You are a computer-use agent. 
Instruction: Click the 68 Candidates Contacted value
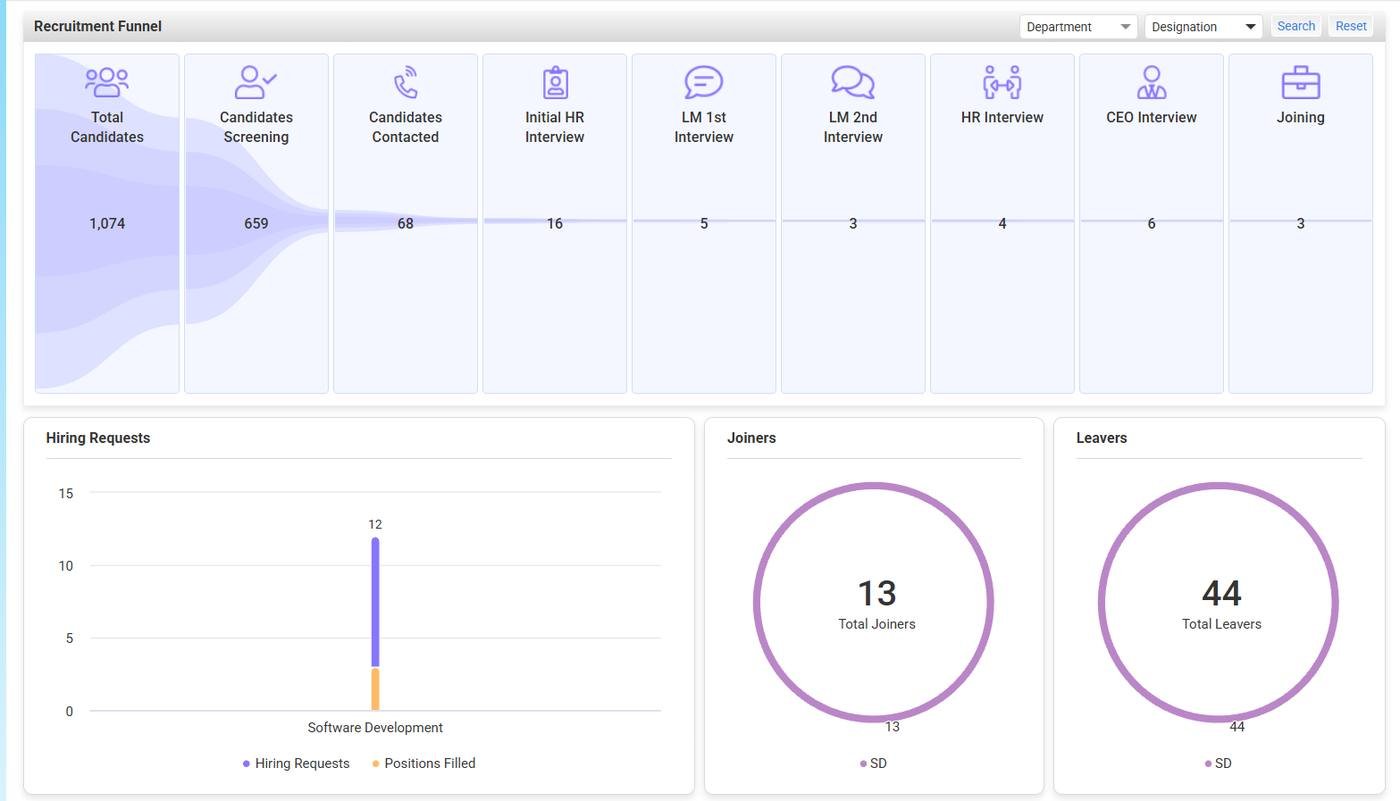click(405, 224)
